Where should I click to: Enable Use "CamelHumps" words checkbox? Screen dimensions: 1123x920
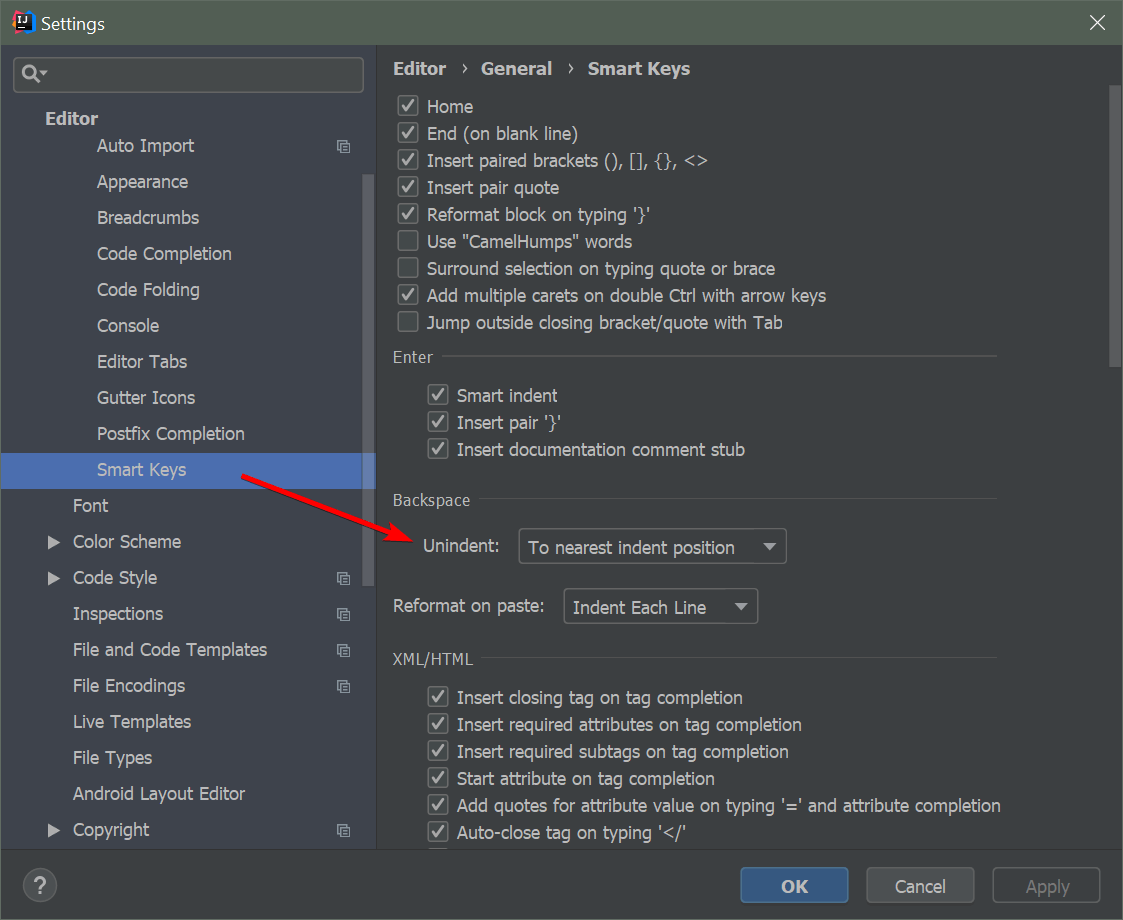click(x=408, y=241)
